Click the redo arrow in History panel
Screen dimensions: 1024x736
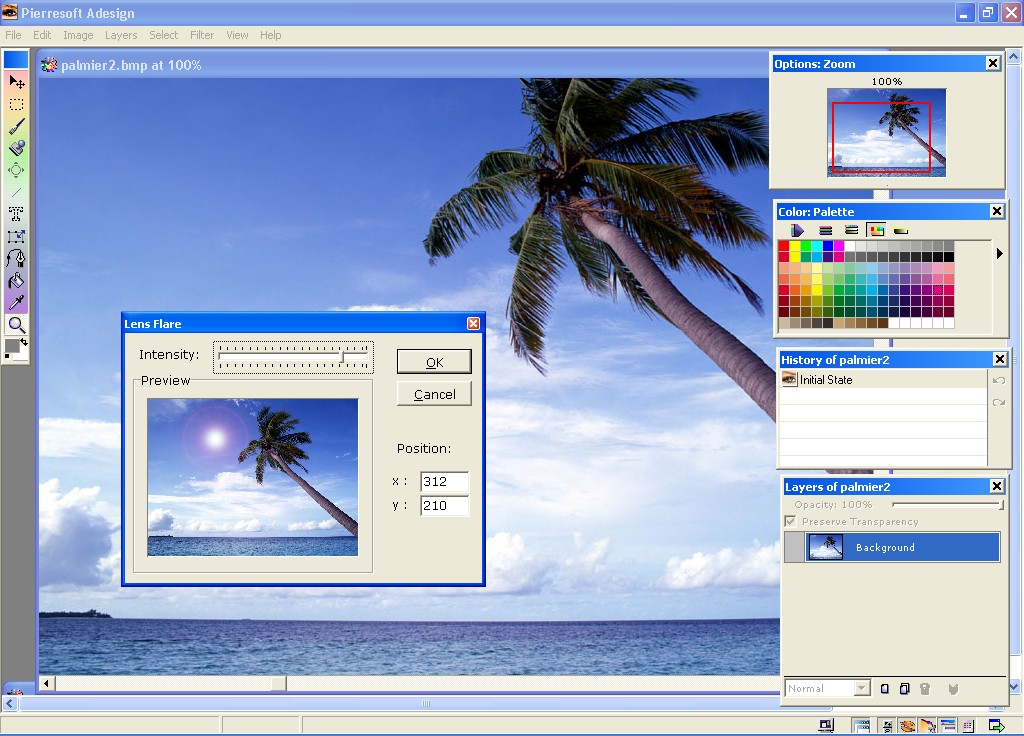click(999, 402)
